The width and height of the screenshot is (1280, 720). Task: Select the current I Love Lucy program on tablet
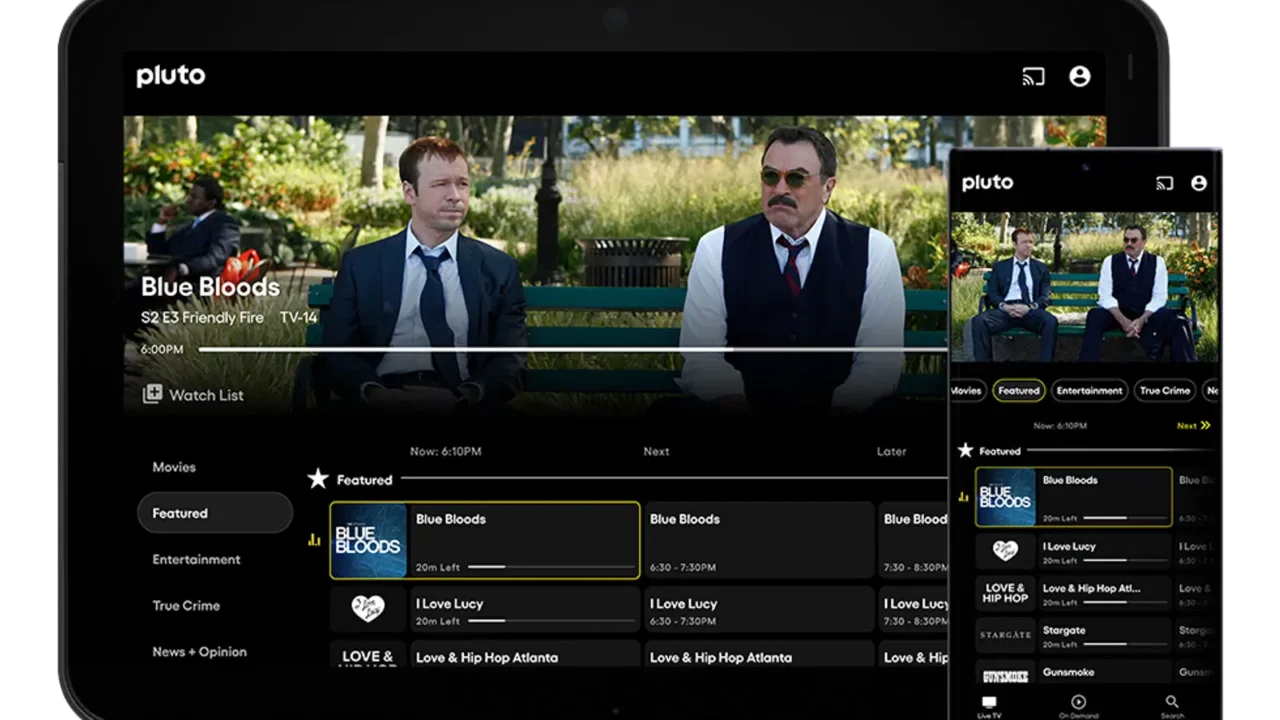(524, 609)
